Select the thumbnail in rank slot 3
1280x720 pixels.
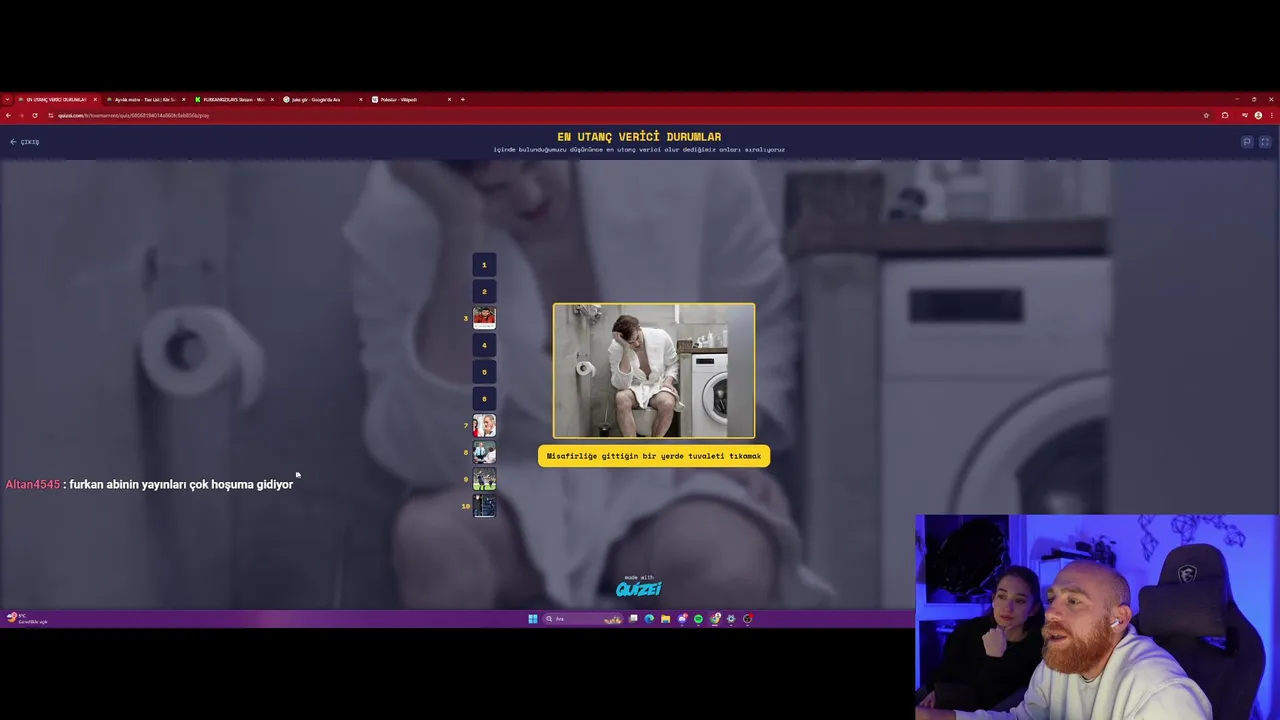[x=484, y=318]
